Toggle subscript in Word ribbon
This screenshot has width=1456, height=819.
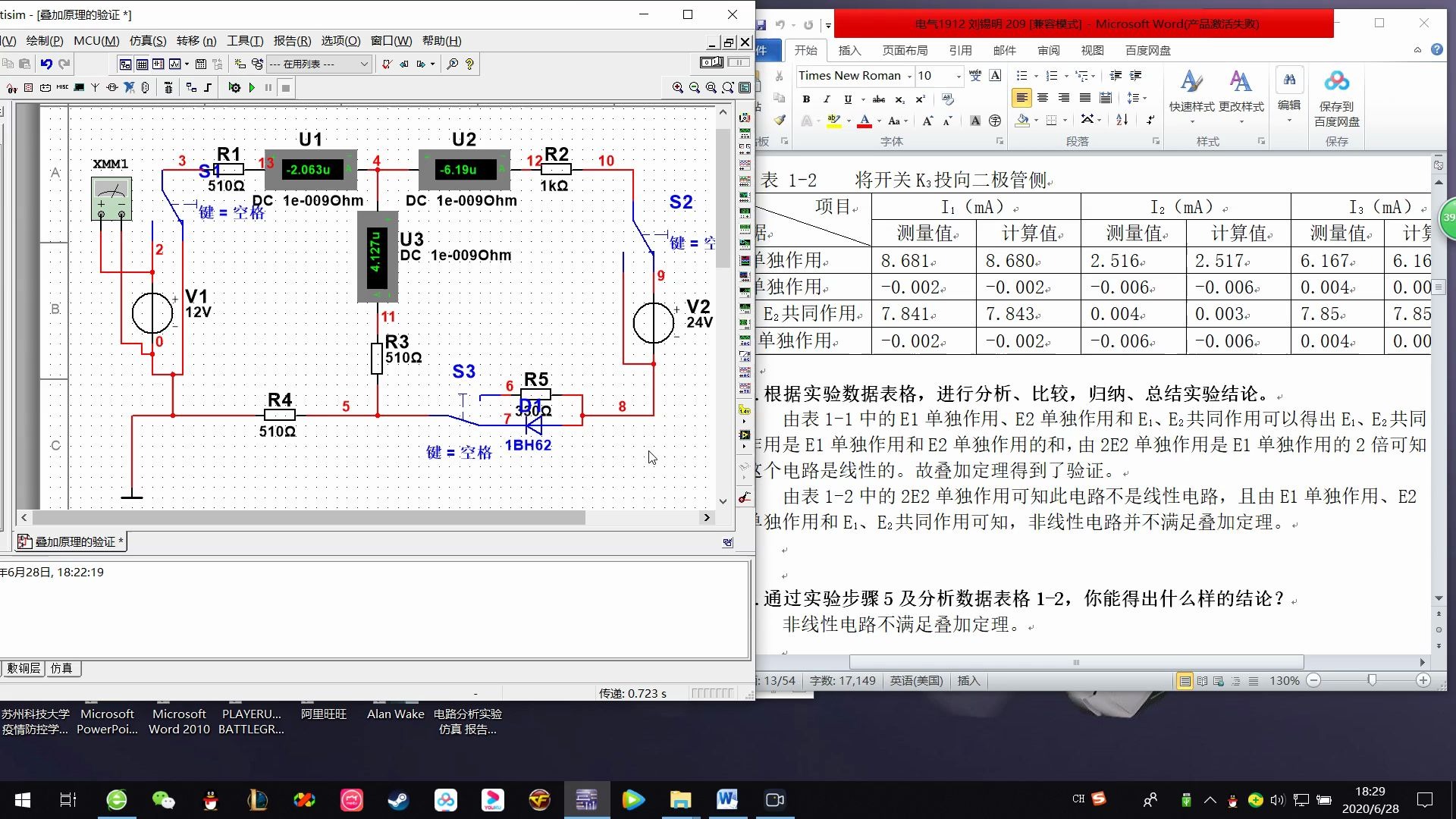click(899, 99)
